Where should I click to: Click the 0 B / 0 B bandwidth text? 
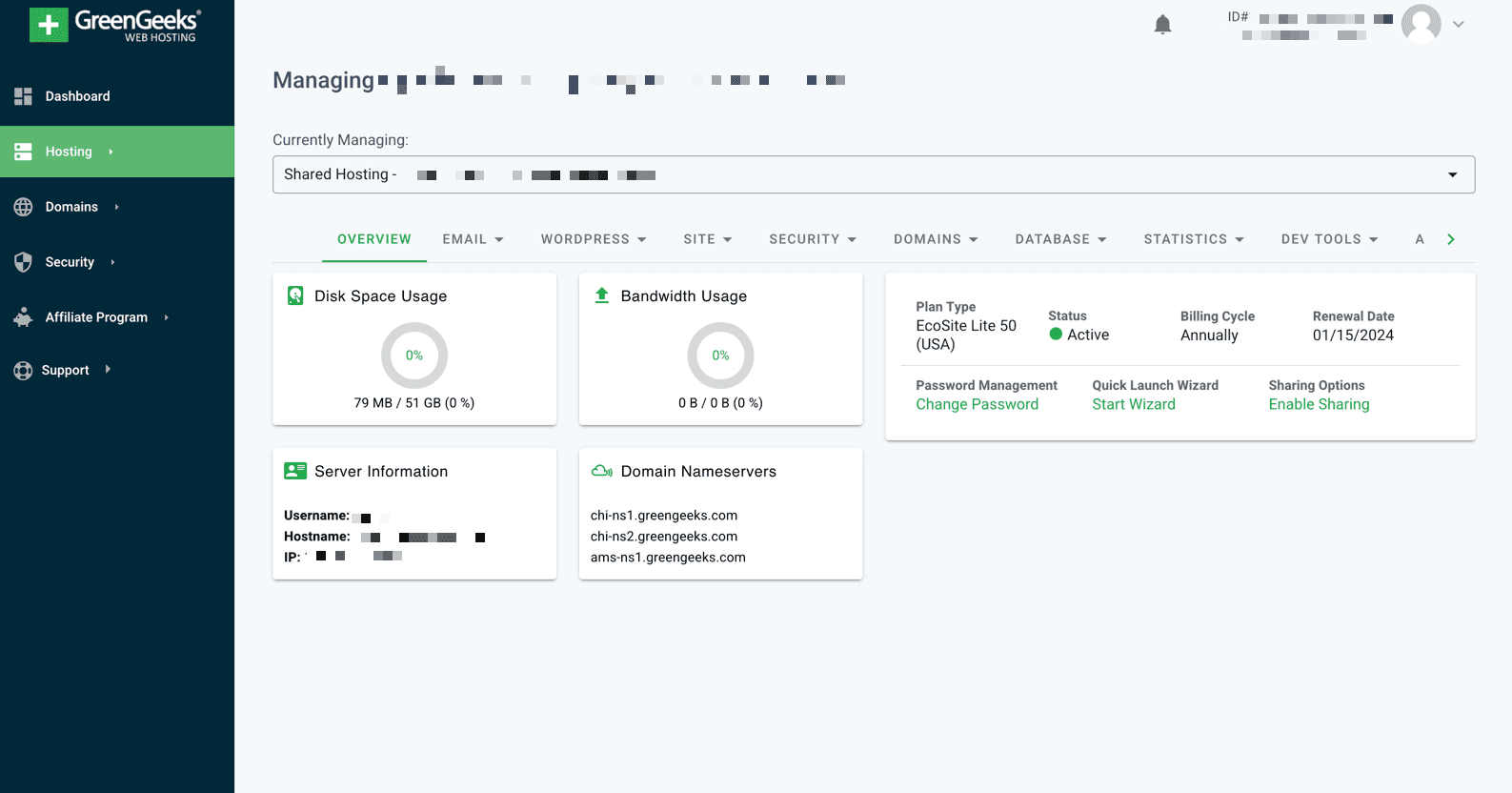(720, 403)
